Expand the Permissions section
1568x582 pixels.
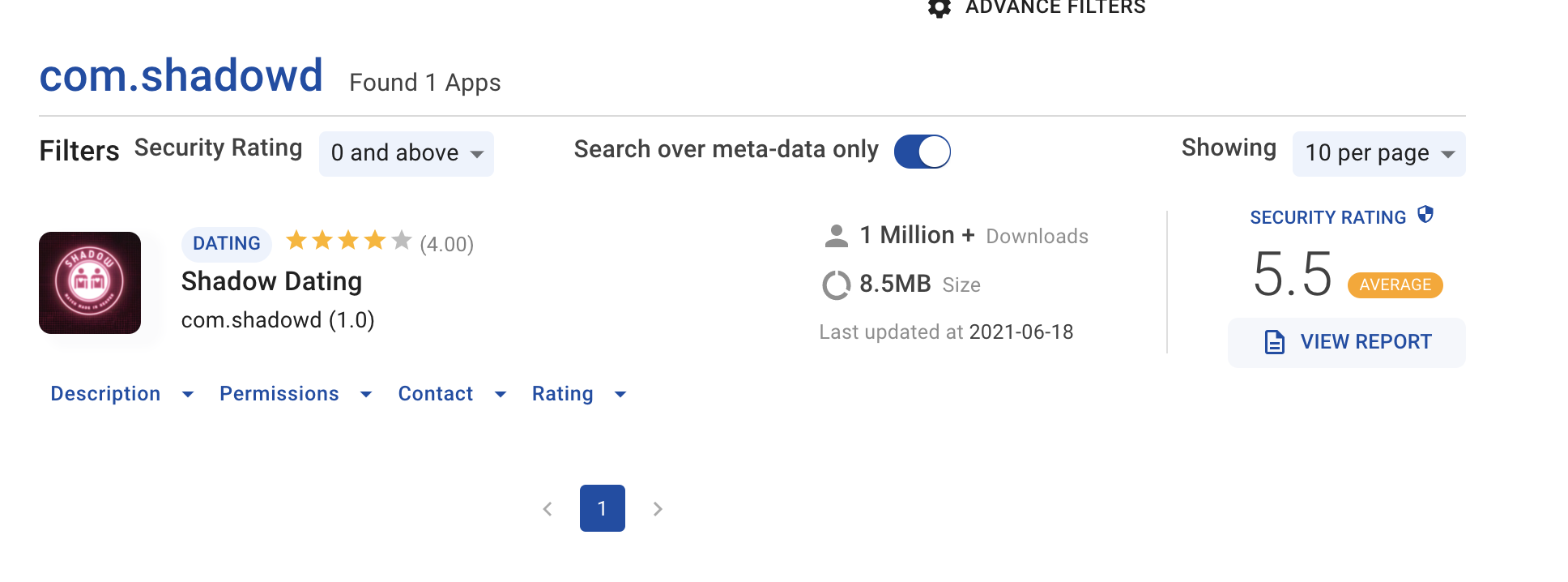296,394
